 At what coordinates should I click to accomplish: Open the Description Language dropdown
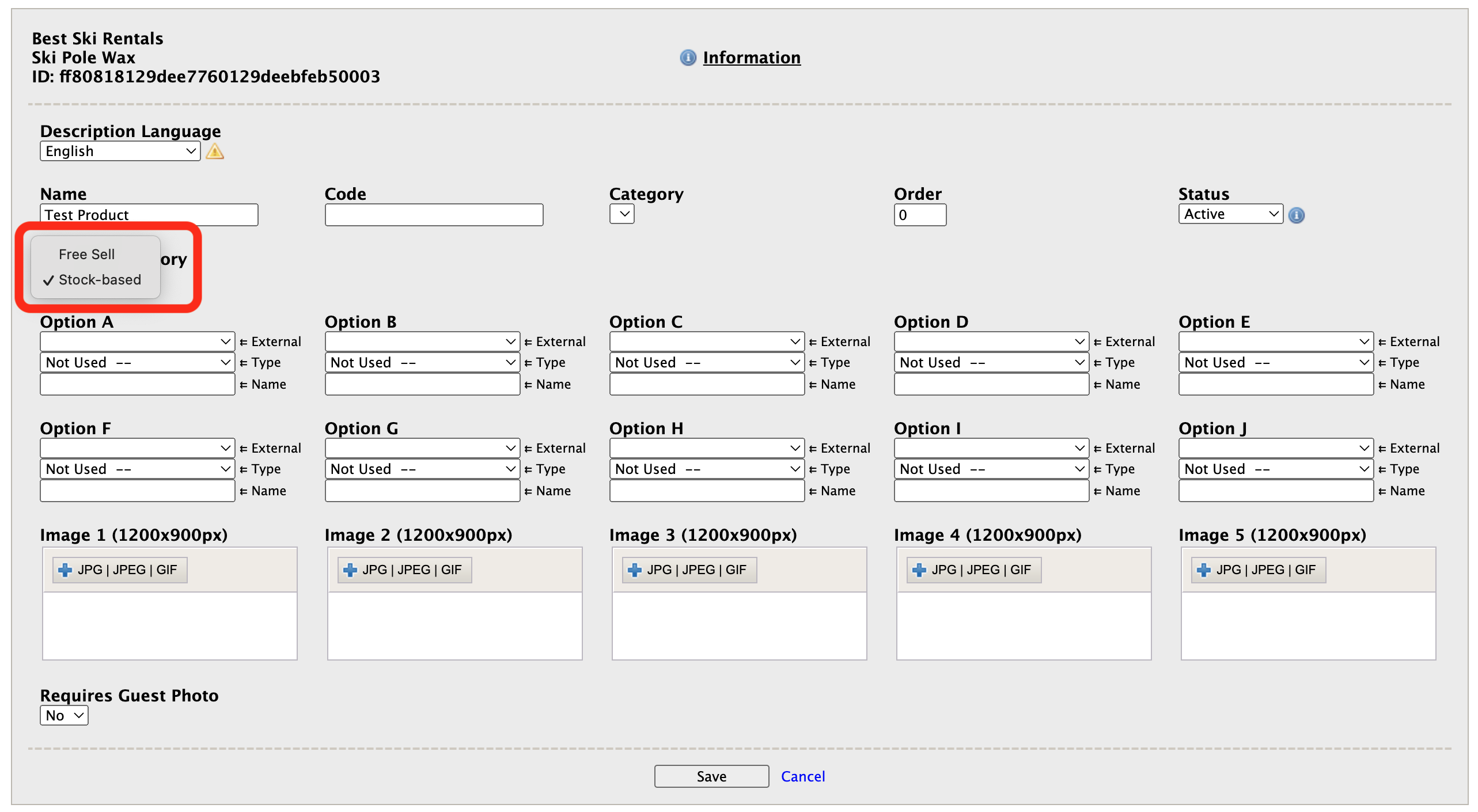120,151
